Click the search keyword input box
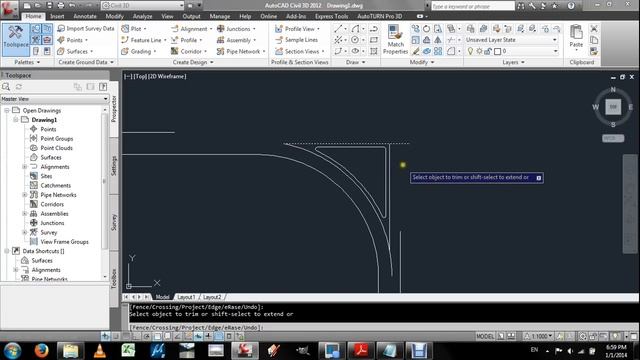Image resolution: width=640 pixels, height=360 pixels. point(473,6)
